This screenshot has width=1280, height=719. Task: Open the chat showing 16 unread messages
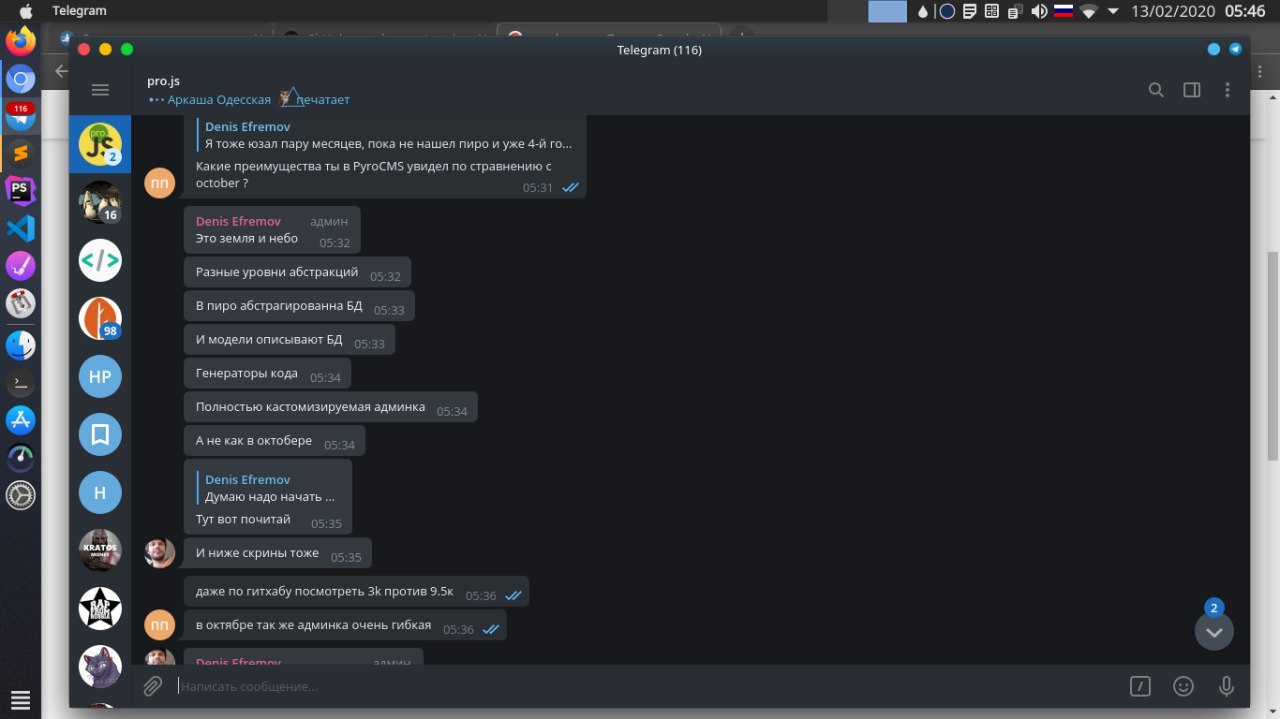(100, 202)
